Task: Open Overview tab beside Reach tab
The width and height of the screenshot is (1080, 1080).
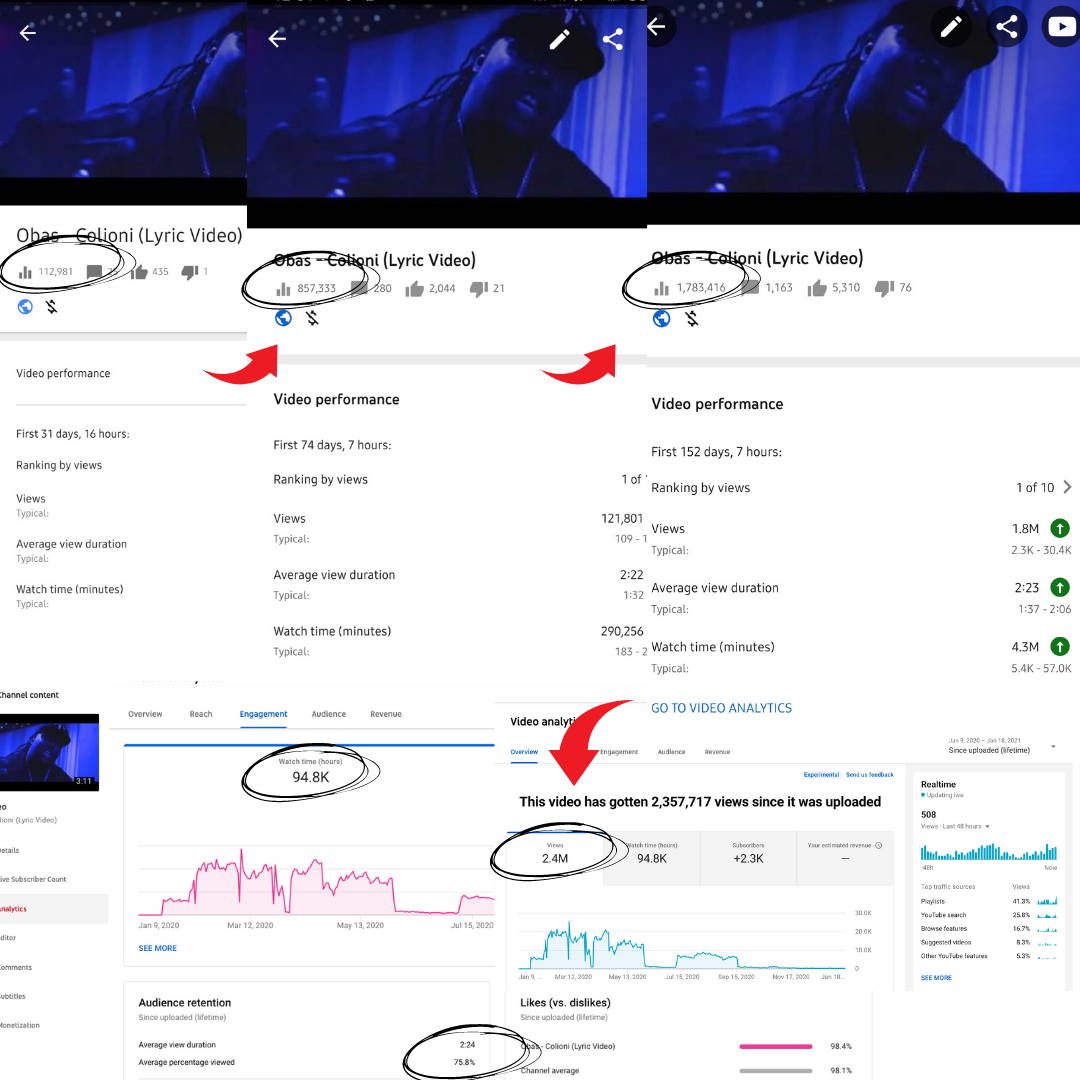Action: click(x=145, y=714)
